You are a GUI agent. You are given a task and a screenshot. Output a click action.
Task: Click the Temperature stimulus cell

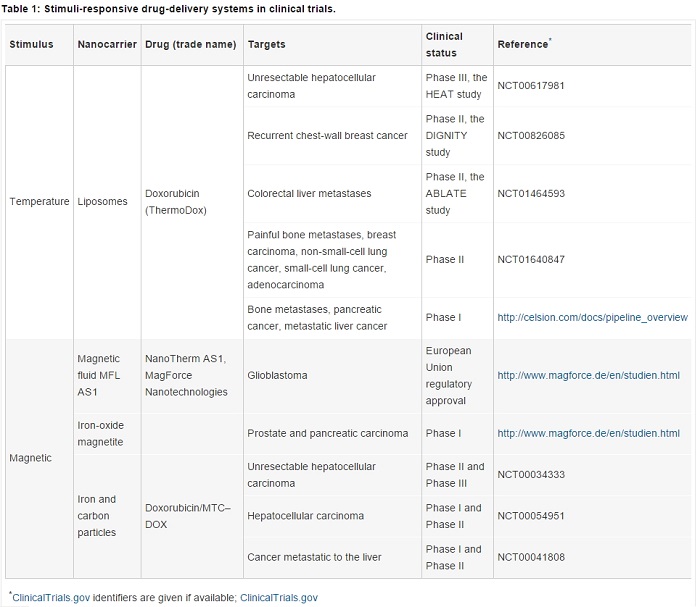click(x=39, y=201)
